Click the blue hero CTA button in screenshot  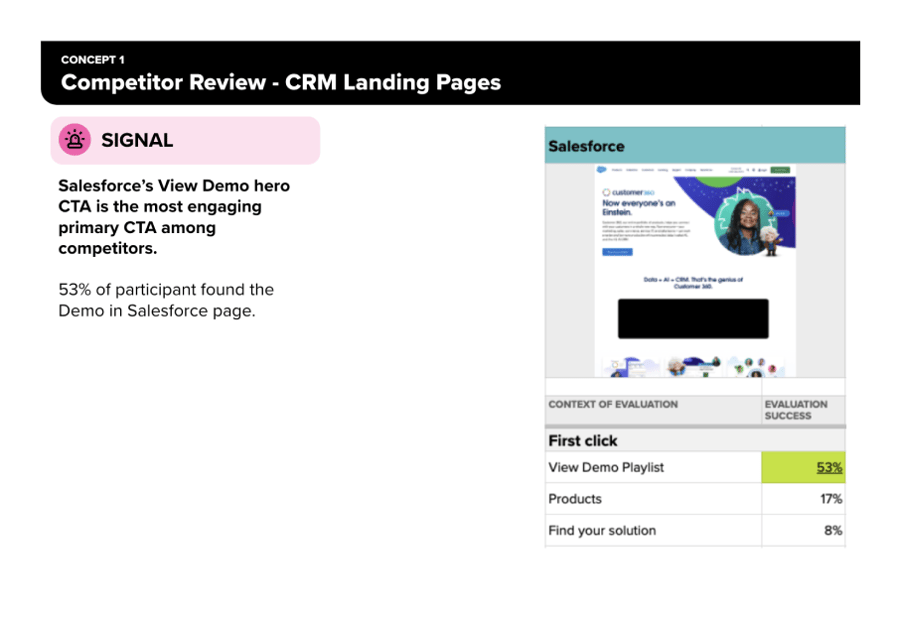point(617,252)
